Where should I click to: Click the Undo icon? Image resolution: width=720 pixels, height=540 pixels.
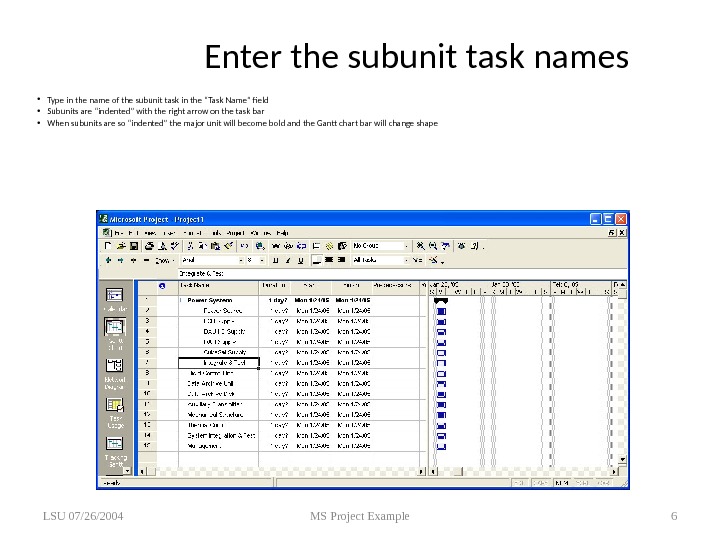tap(244, 246)
